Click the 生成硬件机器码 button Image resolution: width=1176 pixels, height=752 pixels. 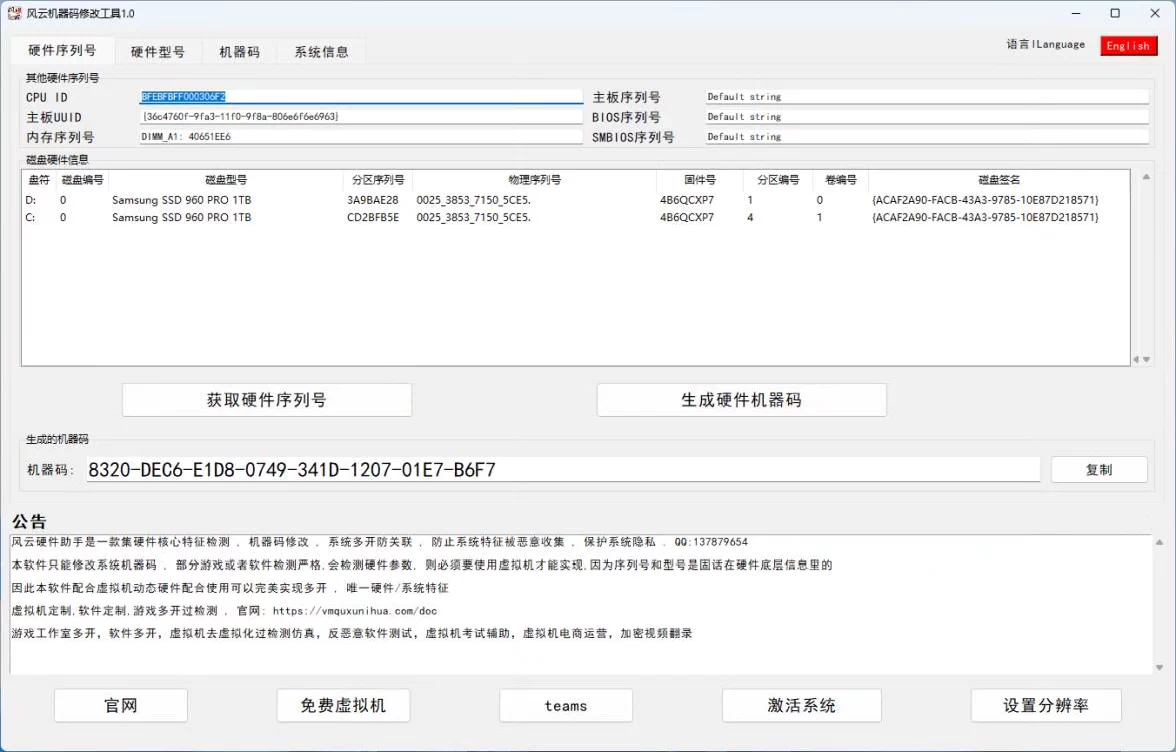[741, 399]
